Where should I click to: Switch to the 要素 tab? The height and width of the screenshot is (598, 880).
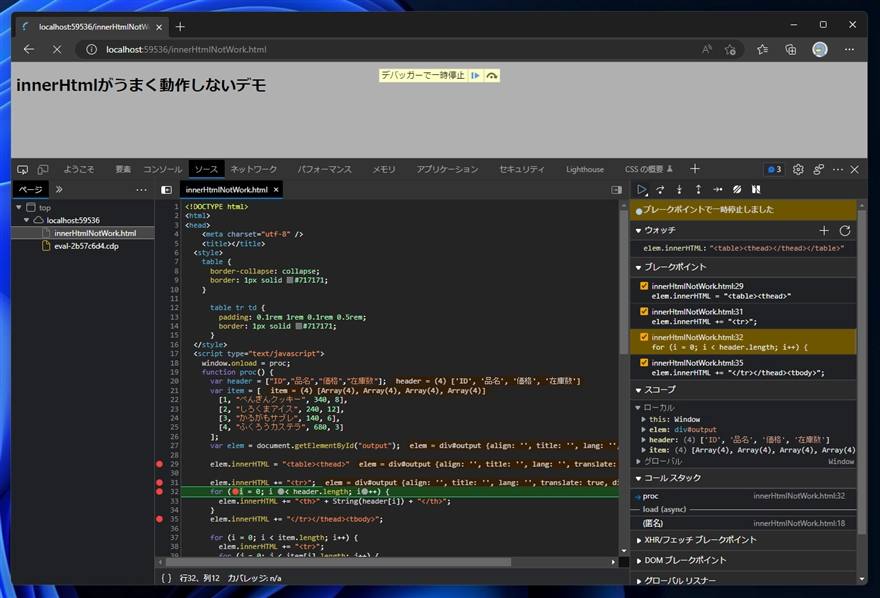123,169
